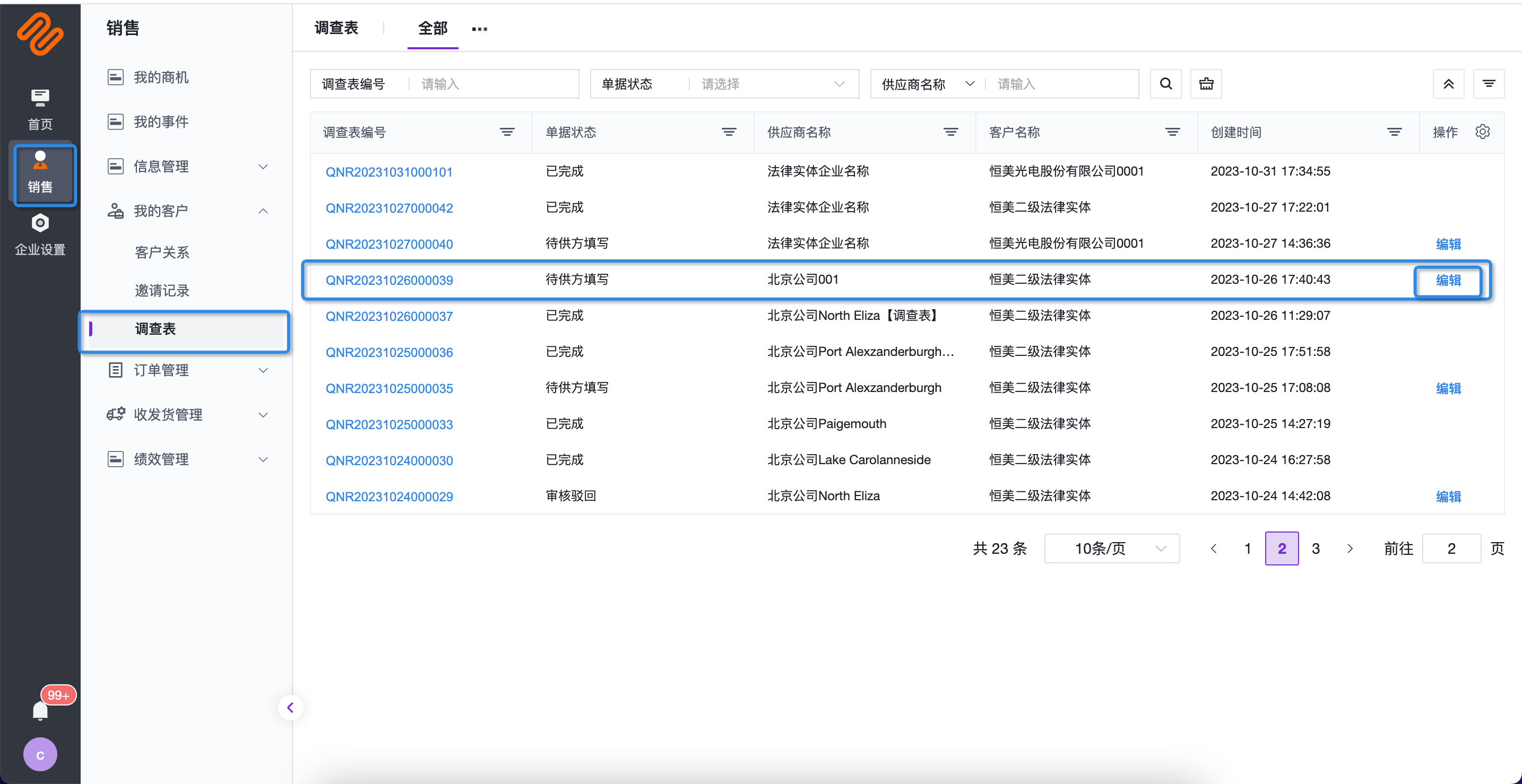Image resolution: width=1522 pixels, height=784 pixels.
Task: Open the 供应商名称 column filter icon
Action: click(950, 132)
